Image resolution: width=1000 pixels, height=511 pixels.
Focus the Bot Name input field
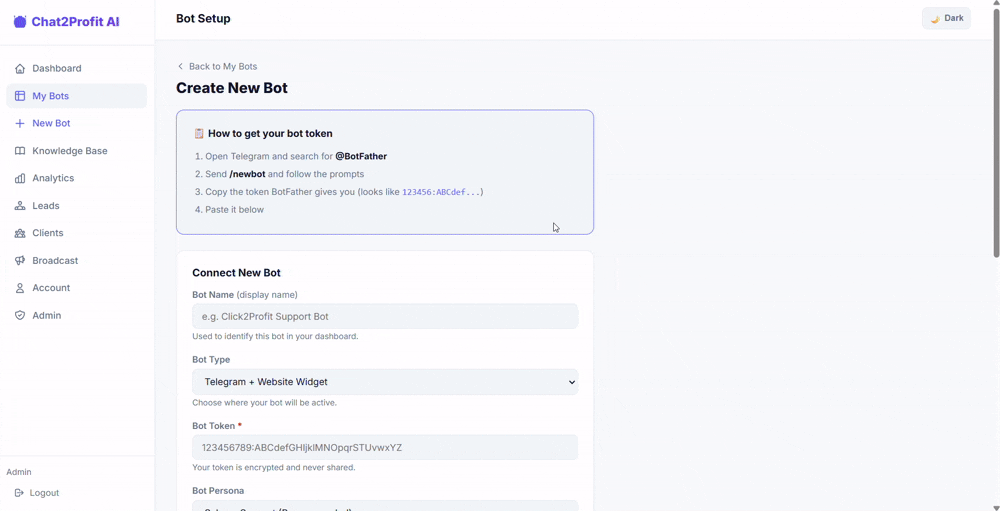pyautogui.click(x=385, y=316)
